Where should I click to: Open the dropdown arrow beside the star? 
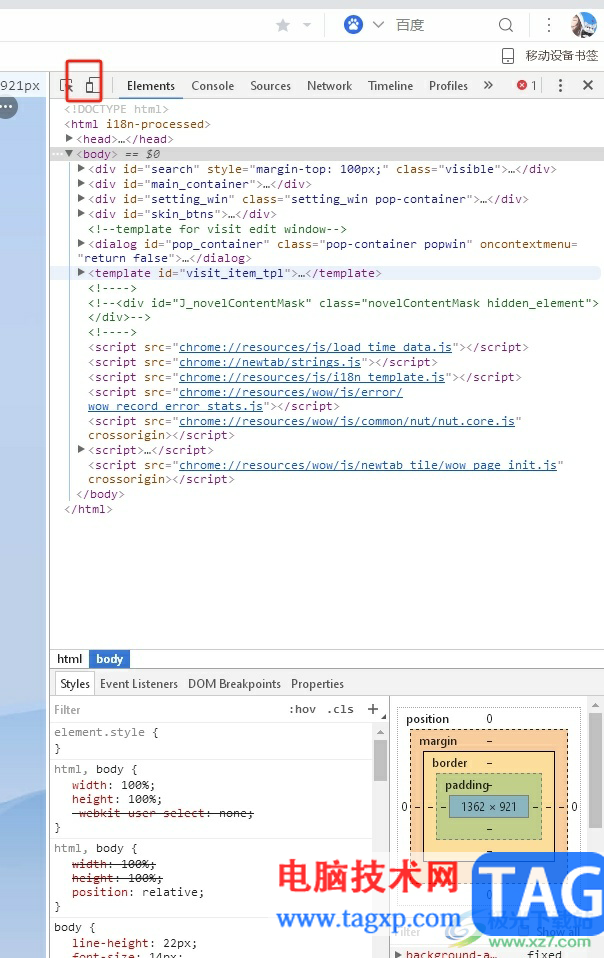tap(307, 25)
